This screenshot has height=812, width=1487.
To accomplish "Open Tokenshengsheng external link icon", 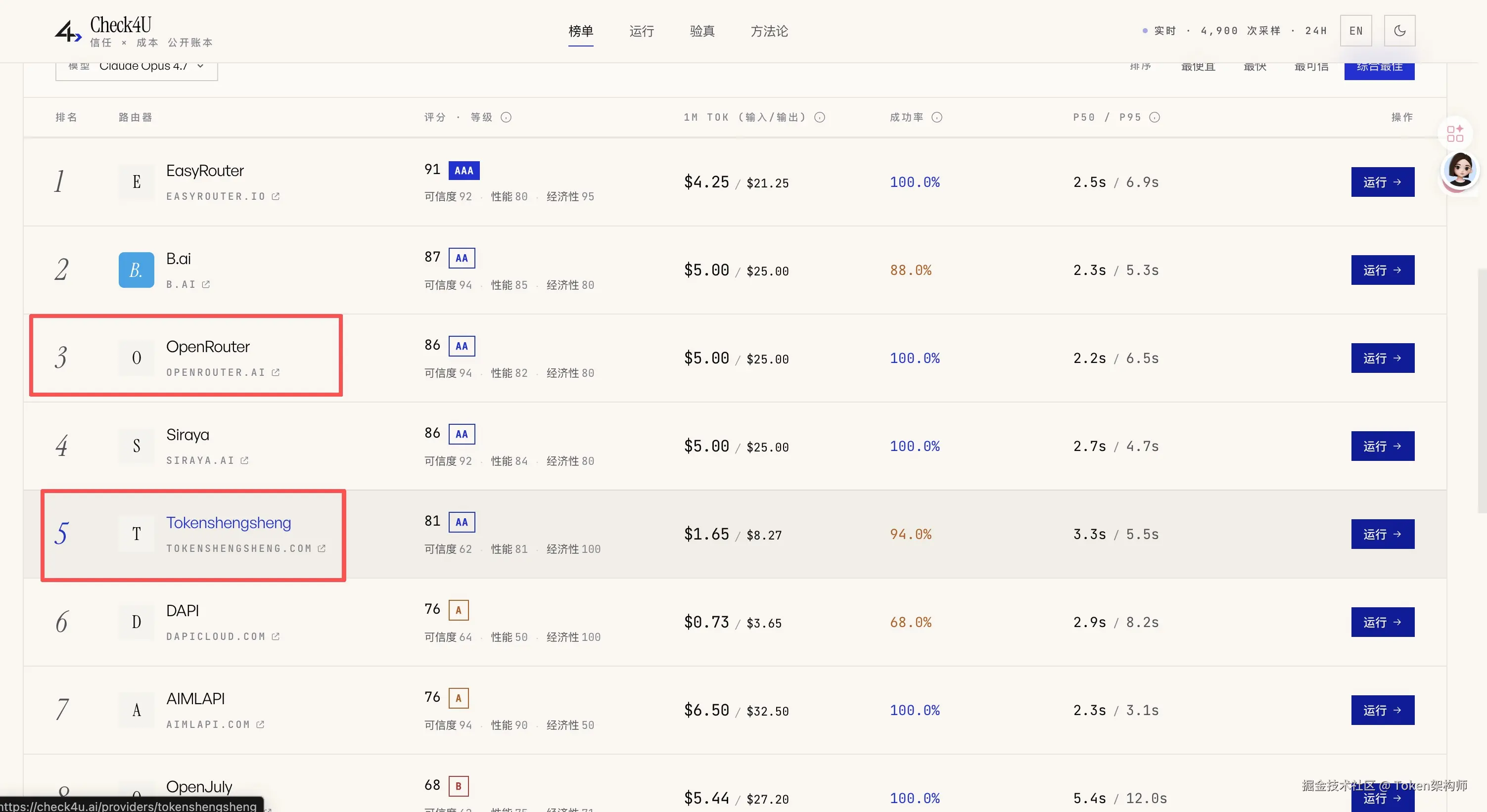I will [322, 548].
